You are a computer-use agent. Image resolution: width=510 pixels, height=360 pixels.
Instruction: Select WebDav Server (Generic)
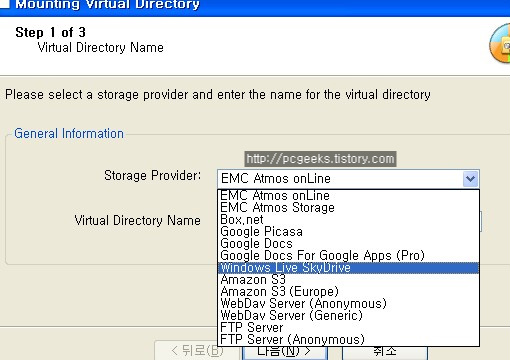point(348,316)
